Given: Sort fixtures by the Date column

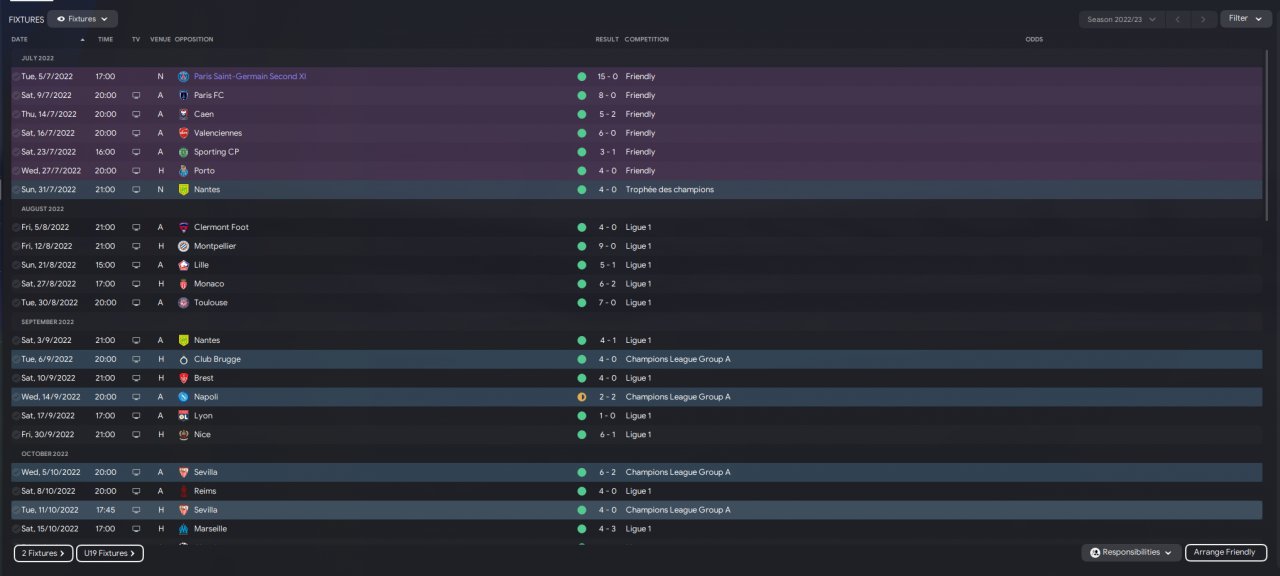Looking at the screenshot, I should click(x=20, y=39).
